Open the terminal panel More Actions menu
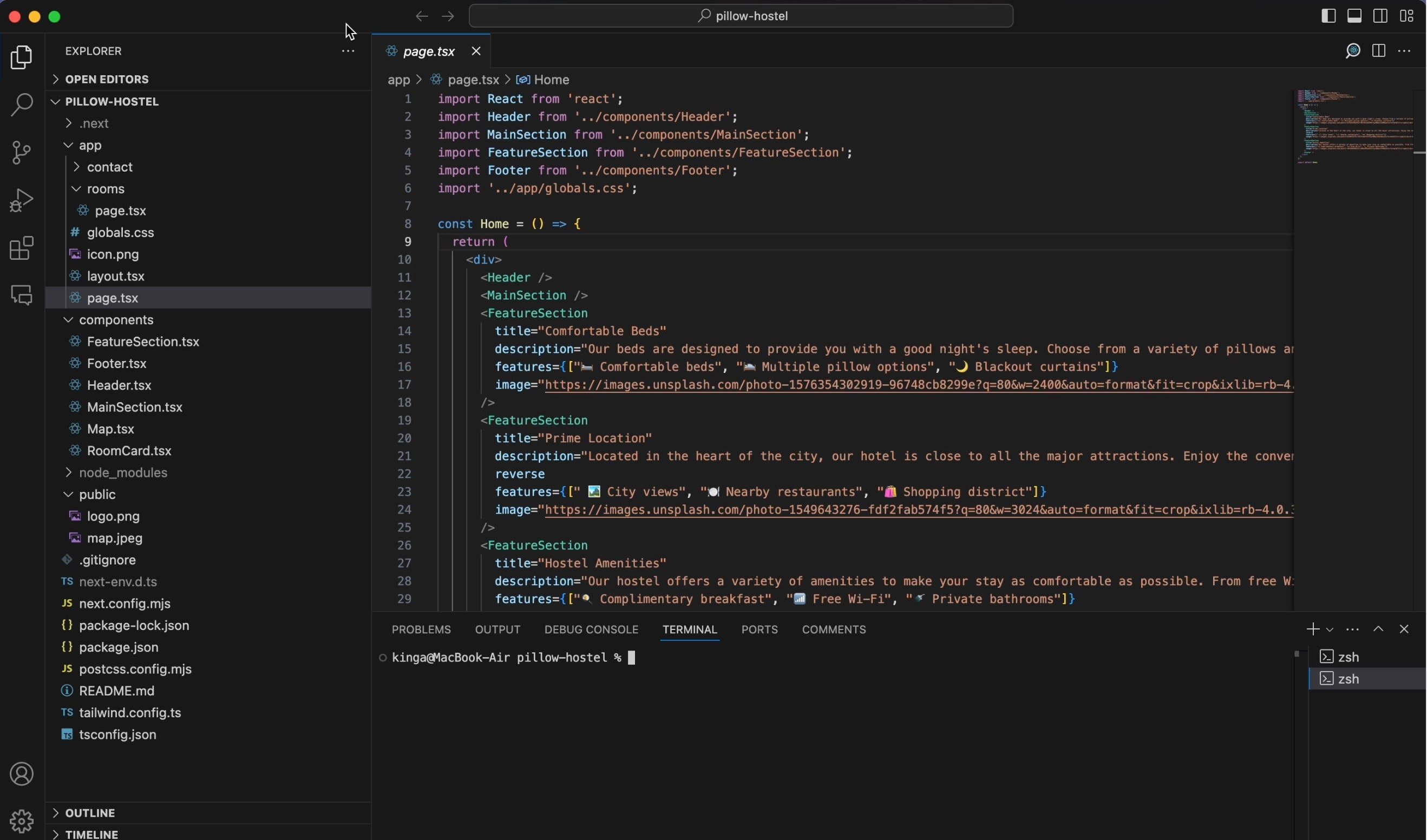 (x=1352, y=629)
